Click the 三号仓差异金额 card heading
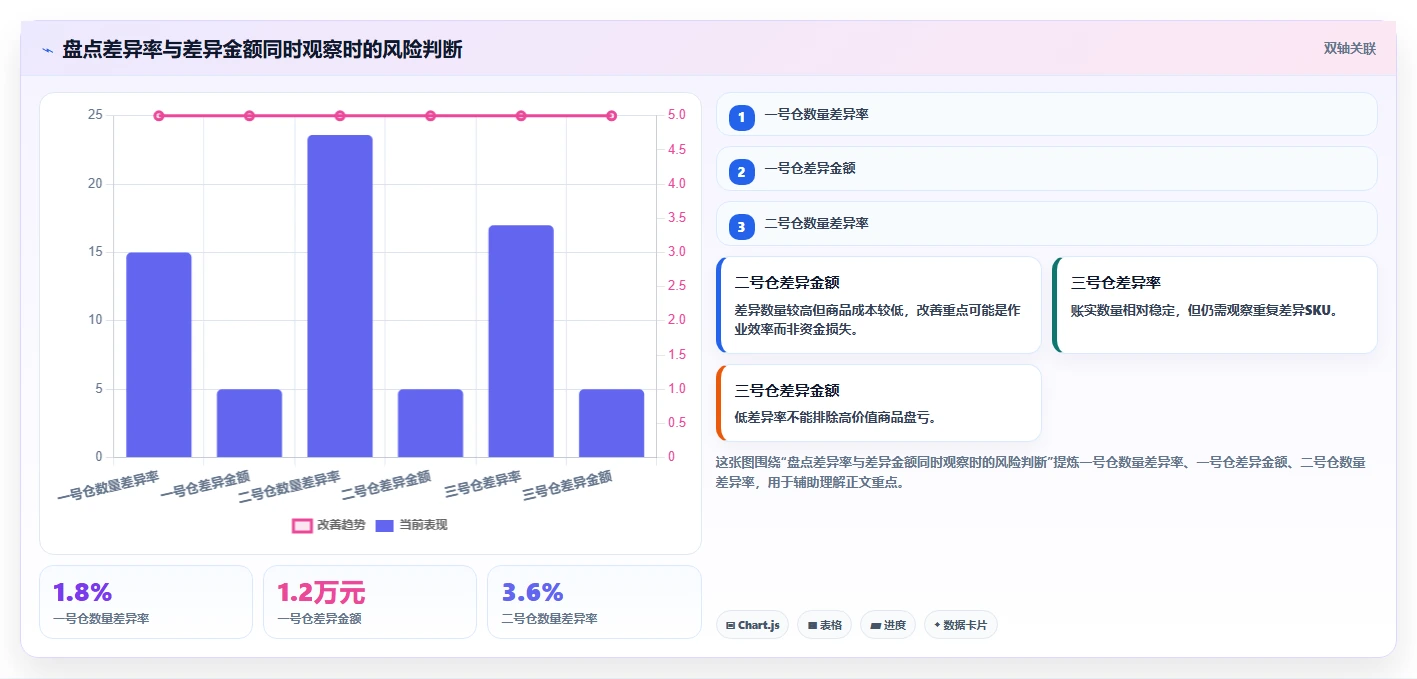This screenshot has height=679, width=1417. (x=787, y=391)
